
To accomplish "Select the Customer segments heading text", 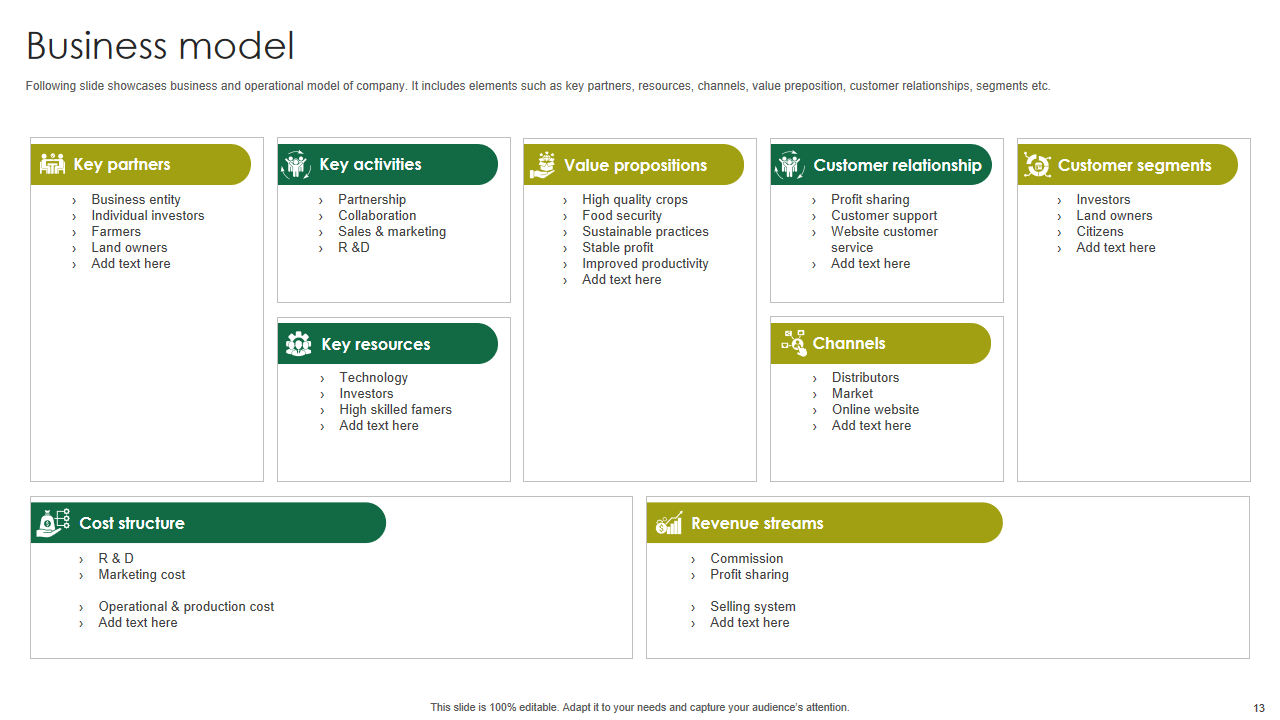I will point(1134,165).
